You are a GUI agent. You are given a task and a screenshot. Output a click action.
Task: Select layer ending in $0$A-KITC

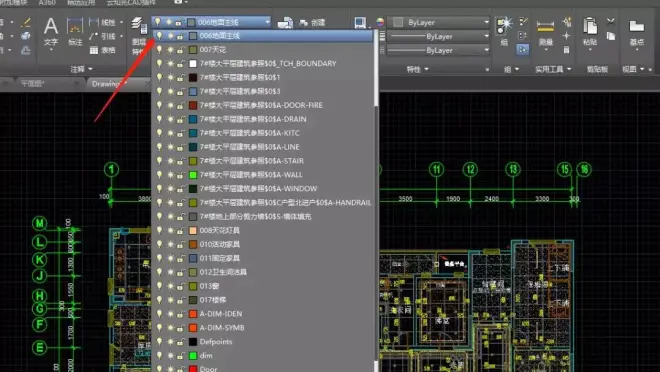(x=263, y=133)
